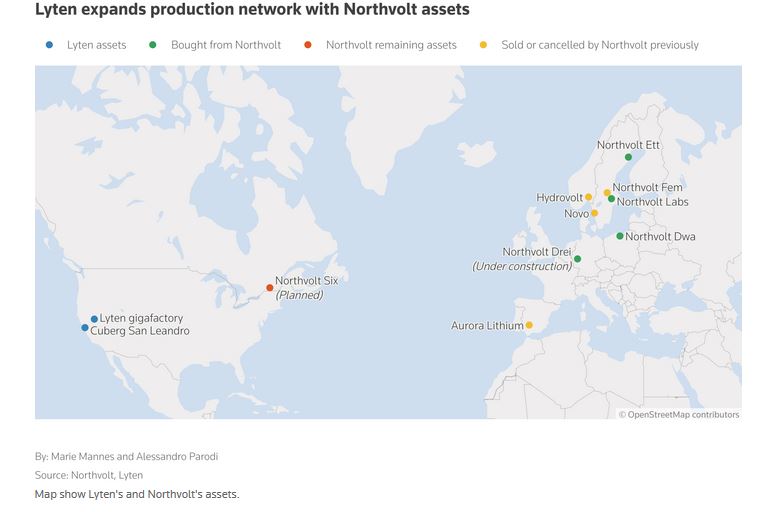
Task: Click the blue Lyten assets legend dot
Action: click(x=50, y=45)
